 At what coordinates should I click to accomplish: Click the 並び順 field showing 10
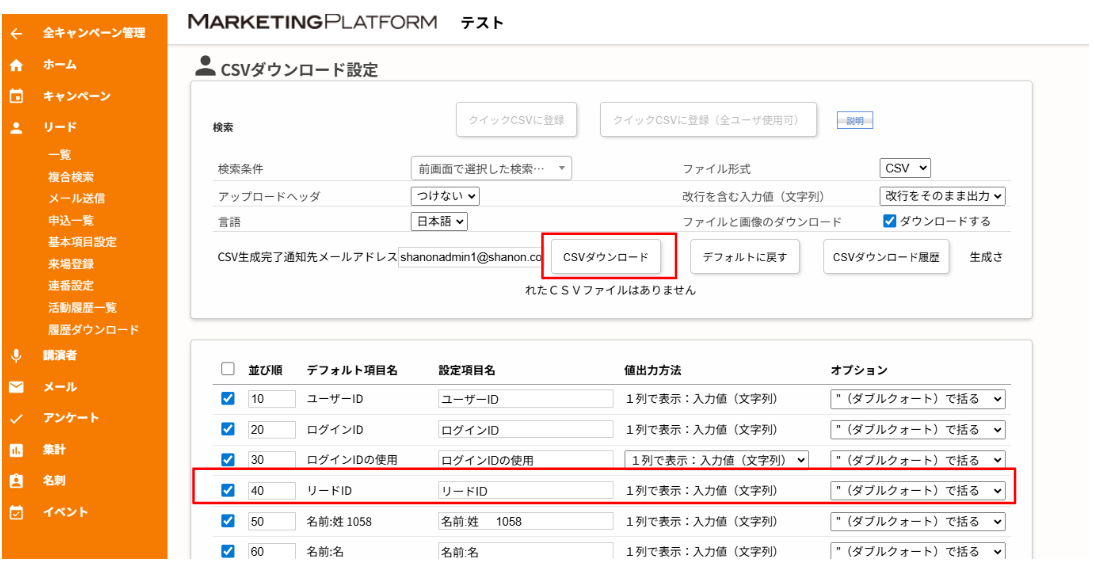point(272,399)
